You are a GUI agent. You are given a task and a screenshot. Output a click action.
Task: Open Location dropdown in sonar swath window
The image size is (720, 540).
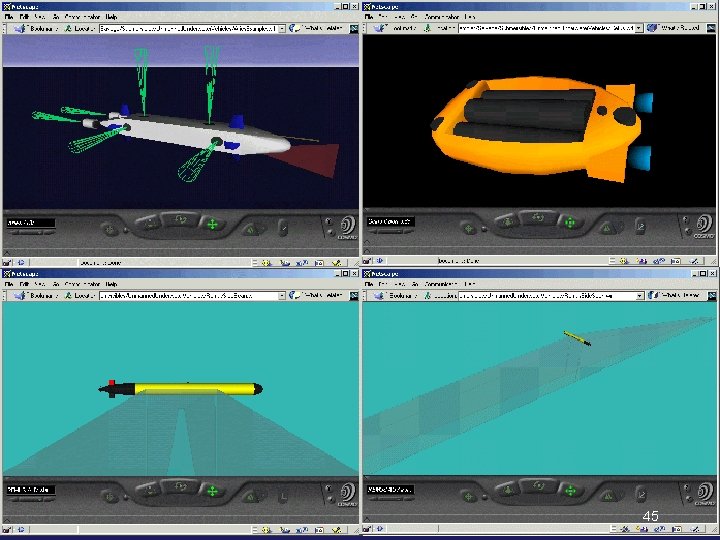pyautogui.click(x=640, y=296)
